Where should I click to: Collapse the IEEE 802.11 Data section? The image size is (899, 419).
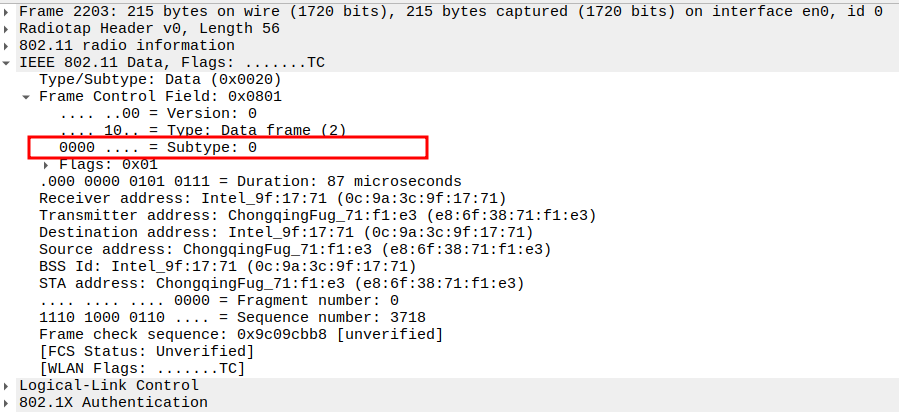point(9,63)
